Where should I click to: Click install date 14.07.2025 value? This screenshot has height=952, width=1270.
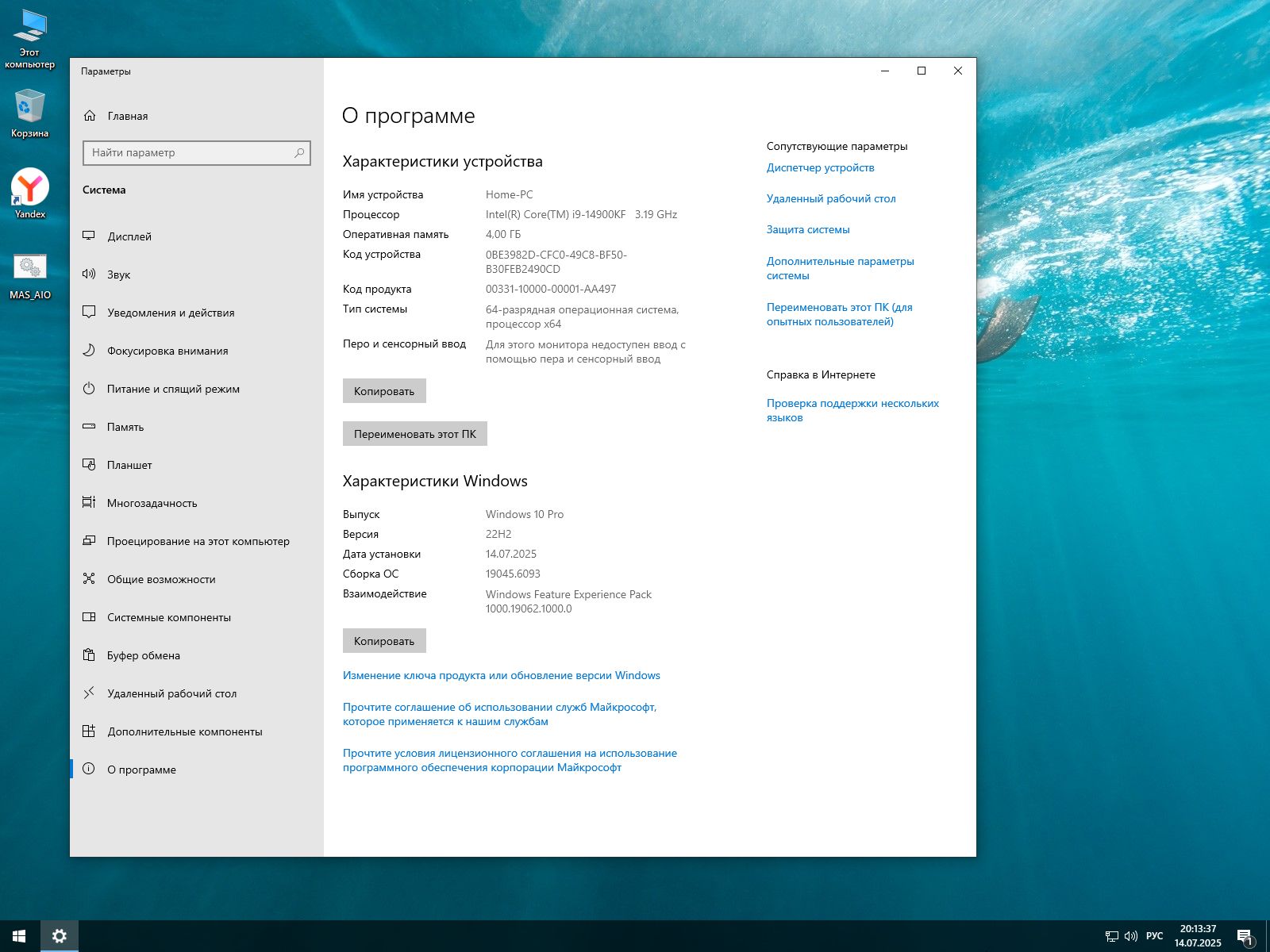pyautogui.click(x=511, y=554)
